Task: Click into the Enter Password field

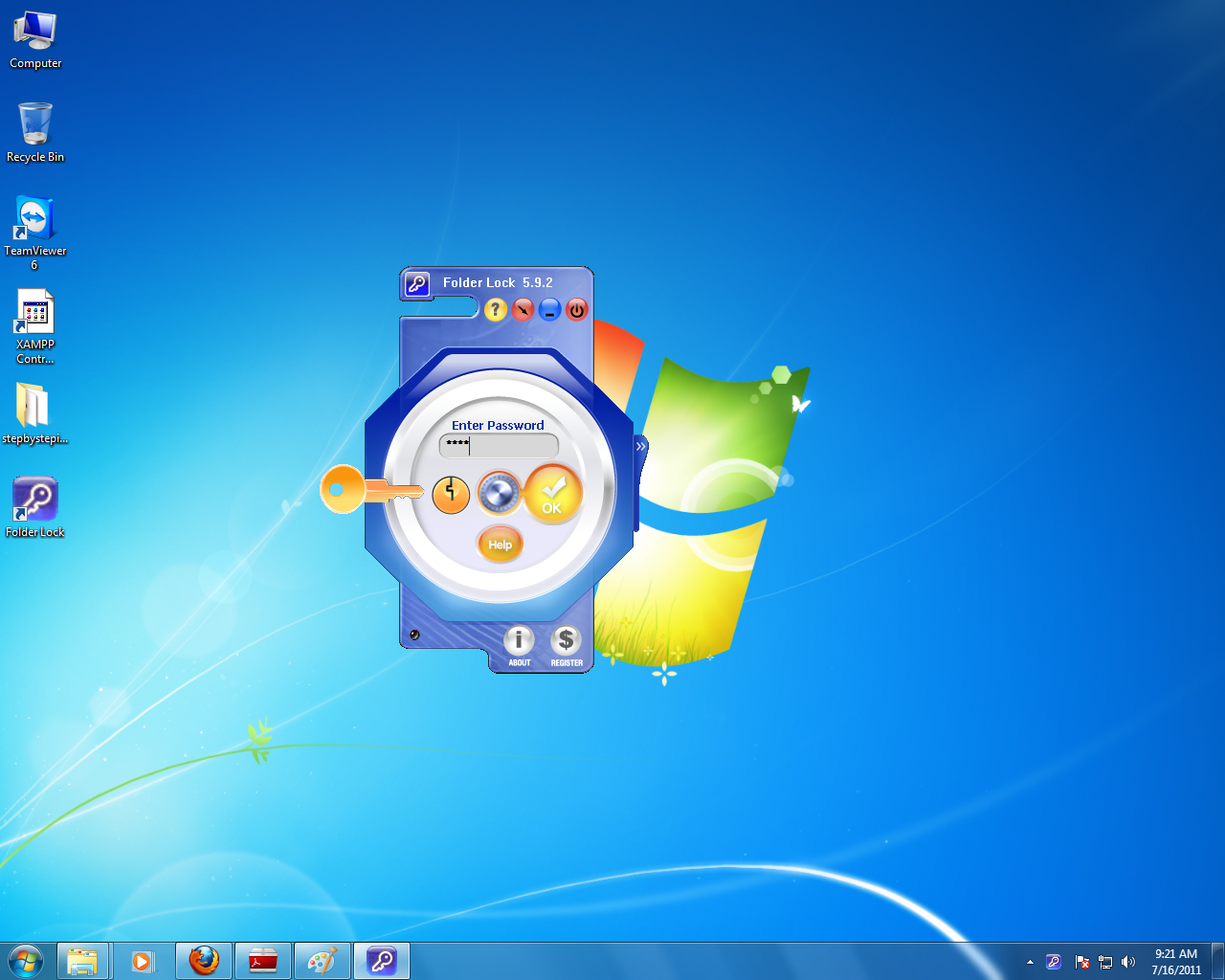Action: [x=499, y=445]
